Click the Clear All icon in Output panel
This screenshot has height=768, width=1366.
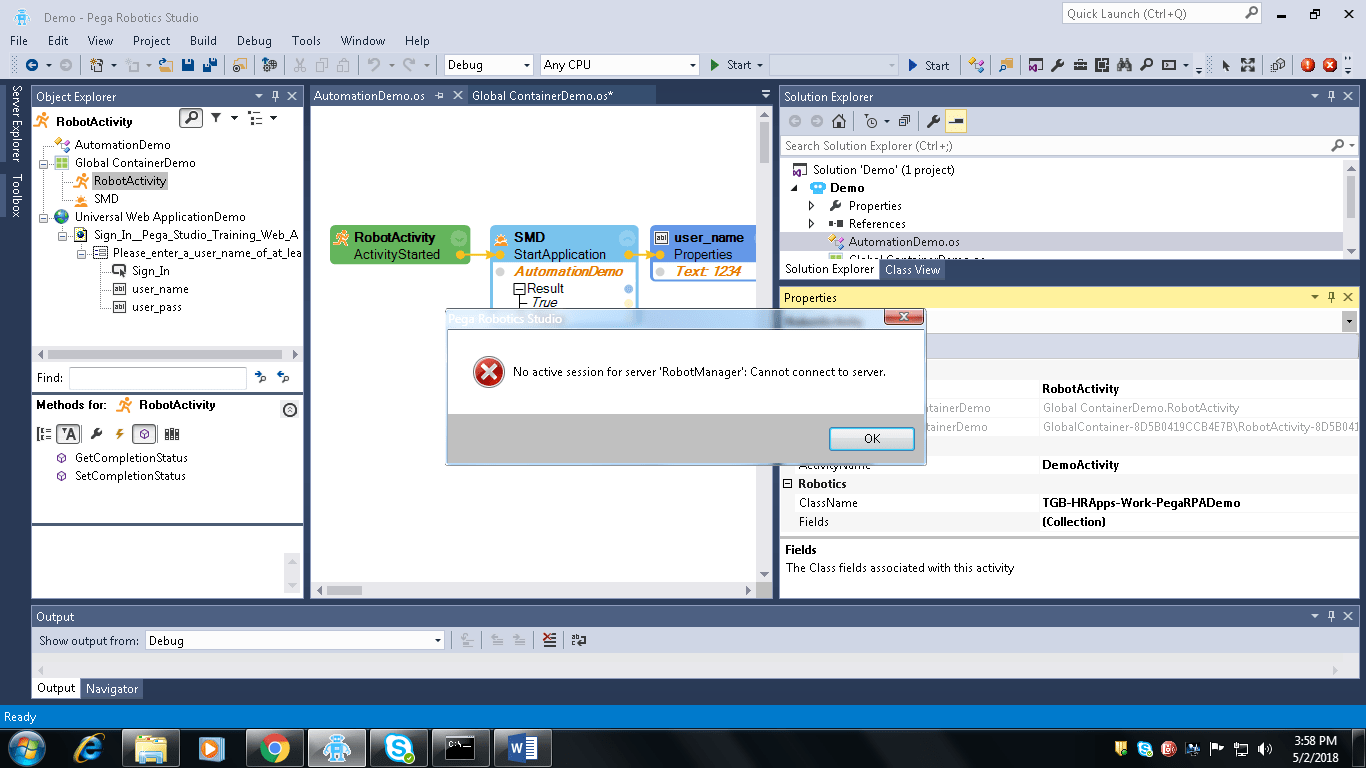pyautogui.click(x=549, y=641)
